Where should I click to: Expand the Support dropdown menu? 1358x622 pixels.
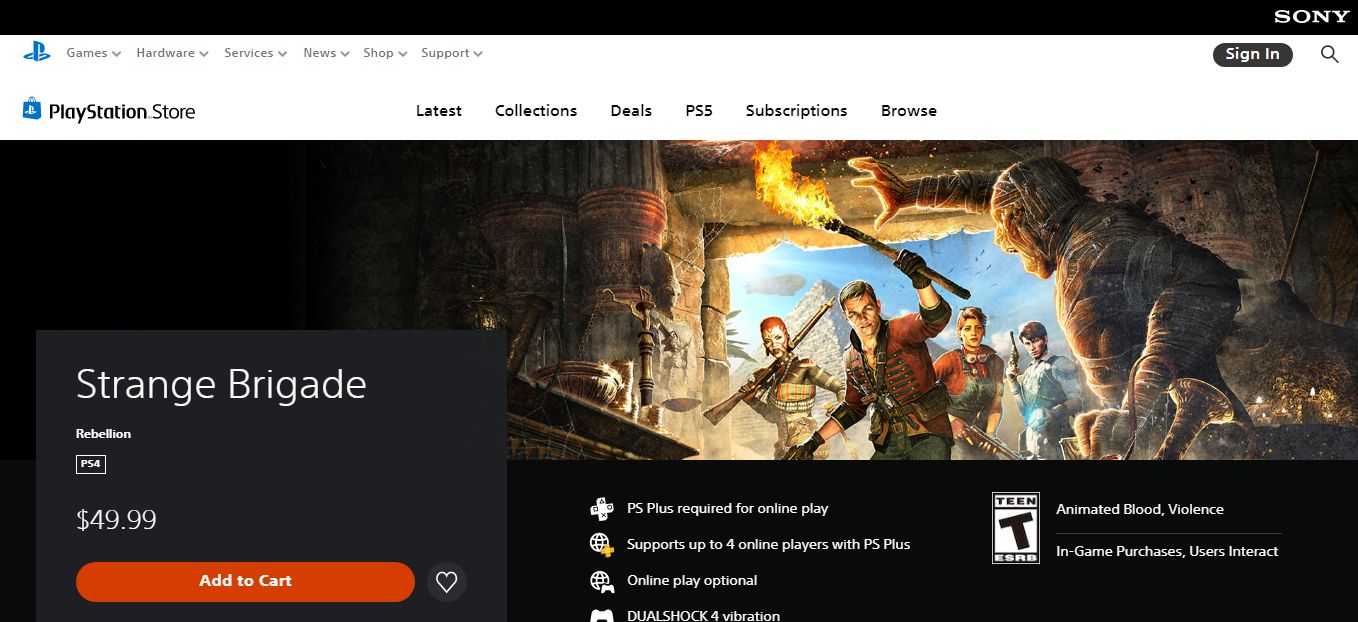452,53
